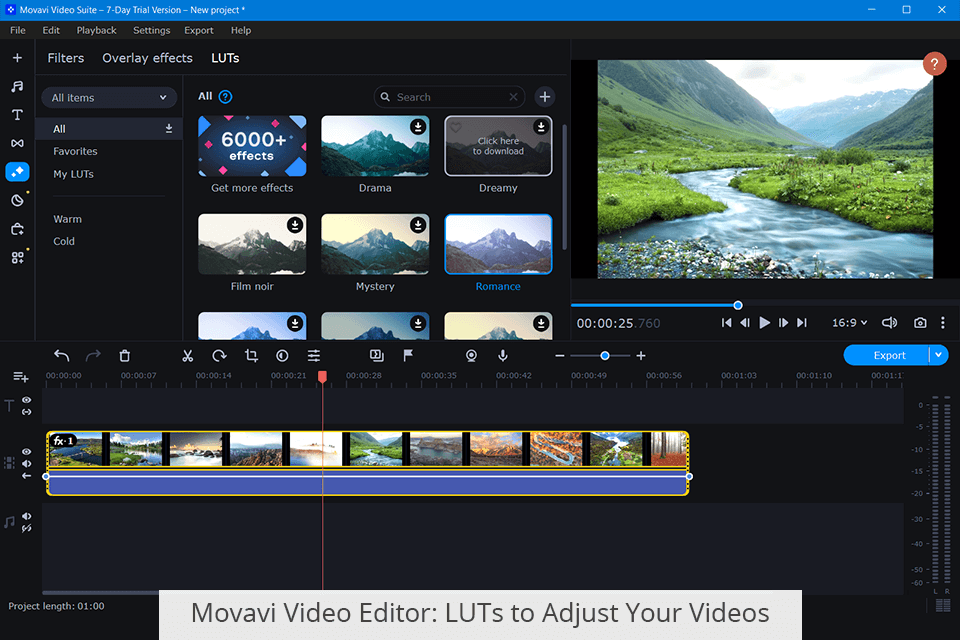Click the help question mark by All

[225, 97]
